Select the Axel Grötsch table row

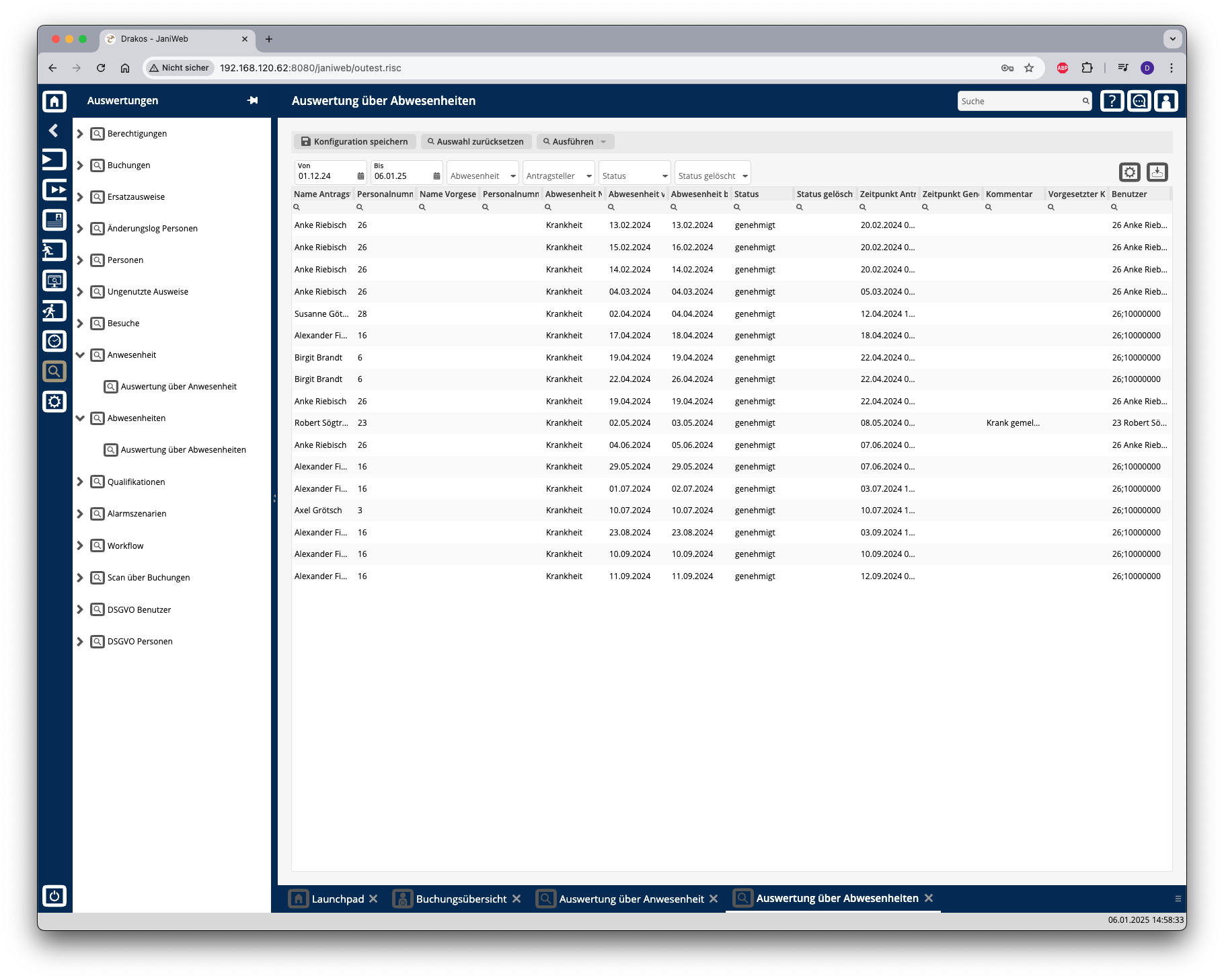pyautogui.click(x=732, y=510)
